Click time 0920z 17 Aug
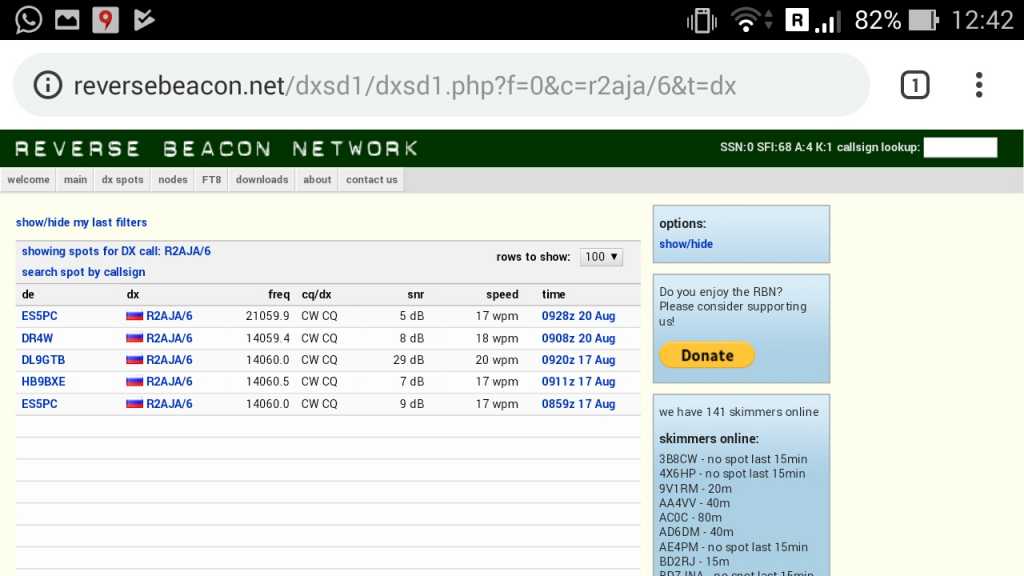Image resolution: width=1024 pixels, height=576 pixels. pos(578,360)
